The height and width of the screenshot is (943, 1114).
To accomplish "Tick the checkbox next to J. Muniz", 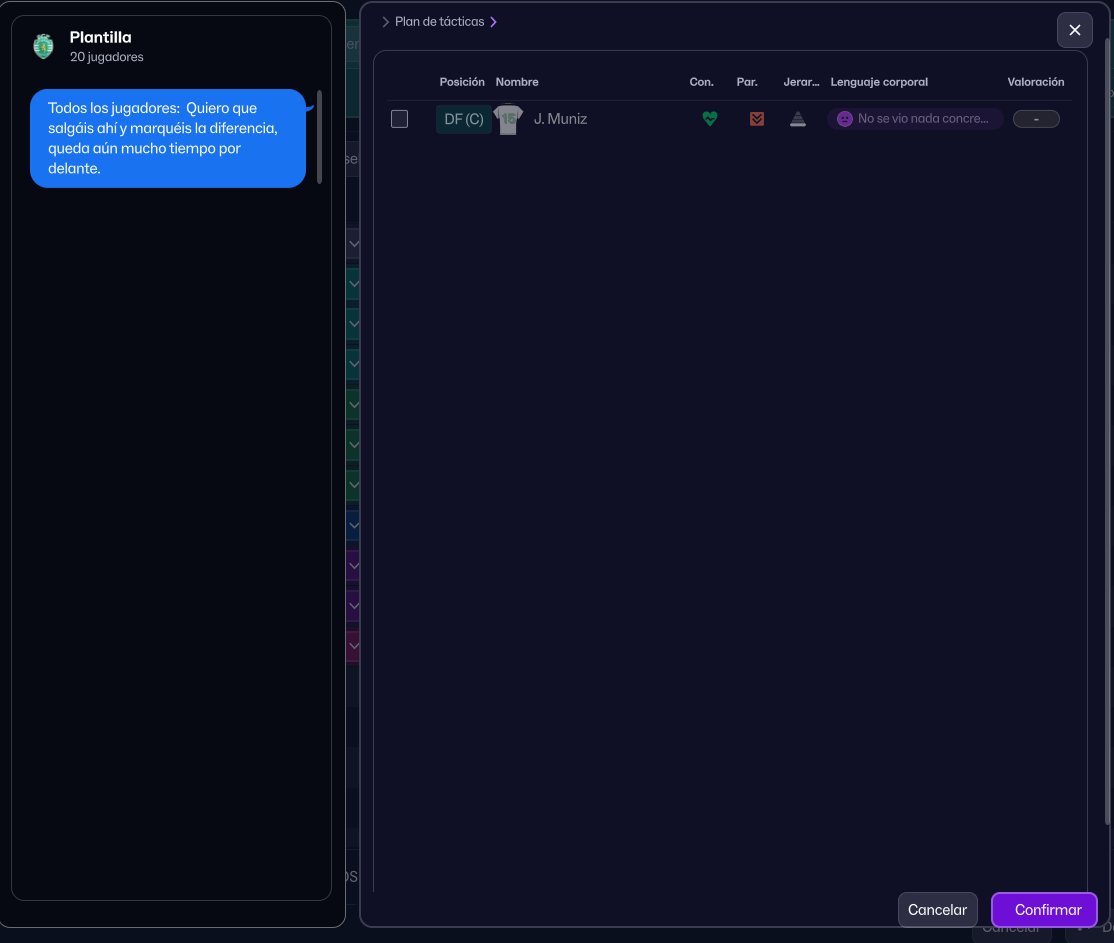I will coord(399,119).
